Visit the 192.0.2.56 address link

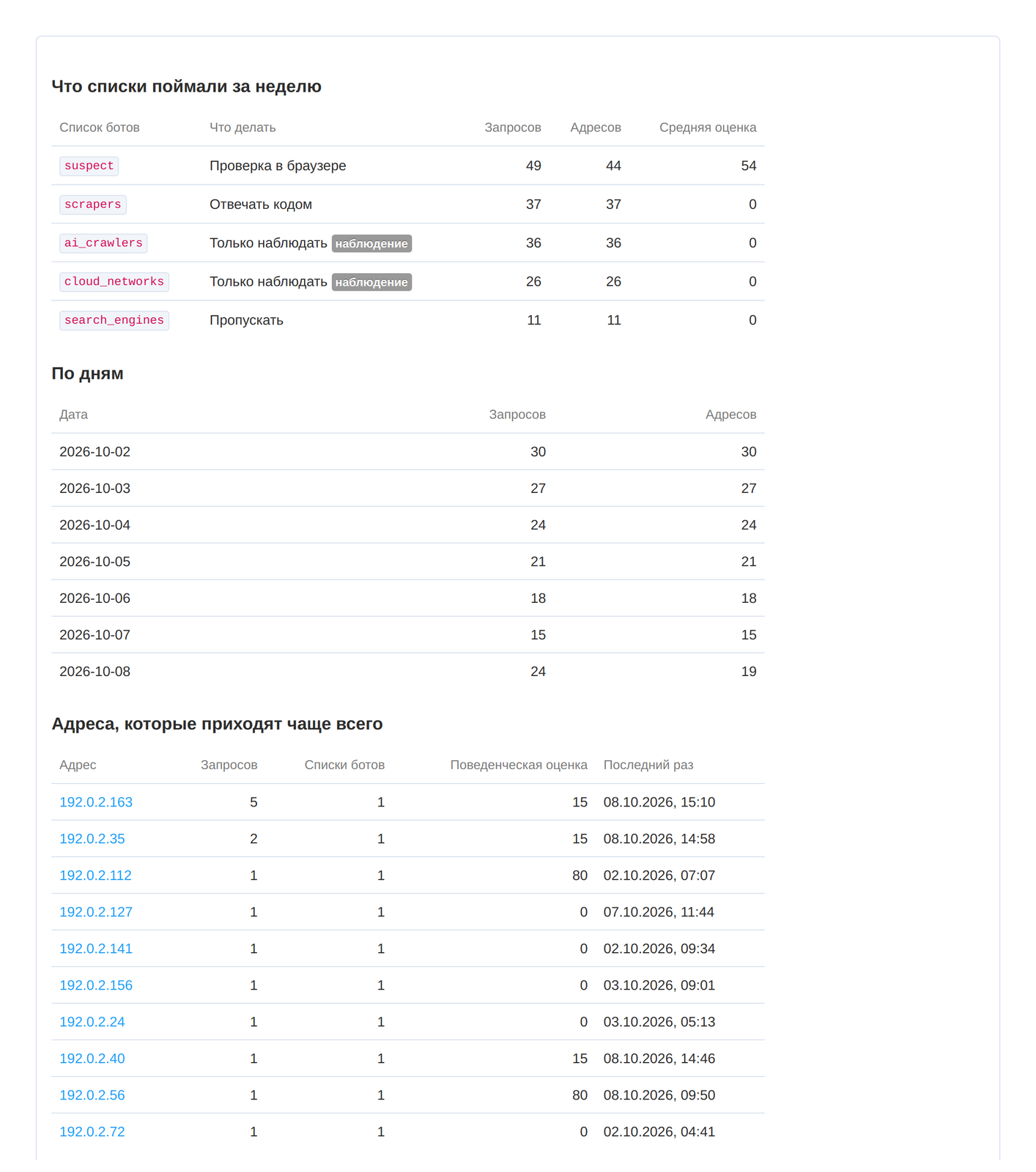point(92,1095)
